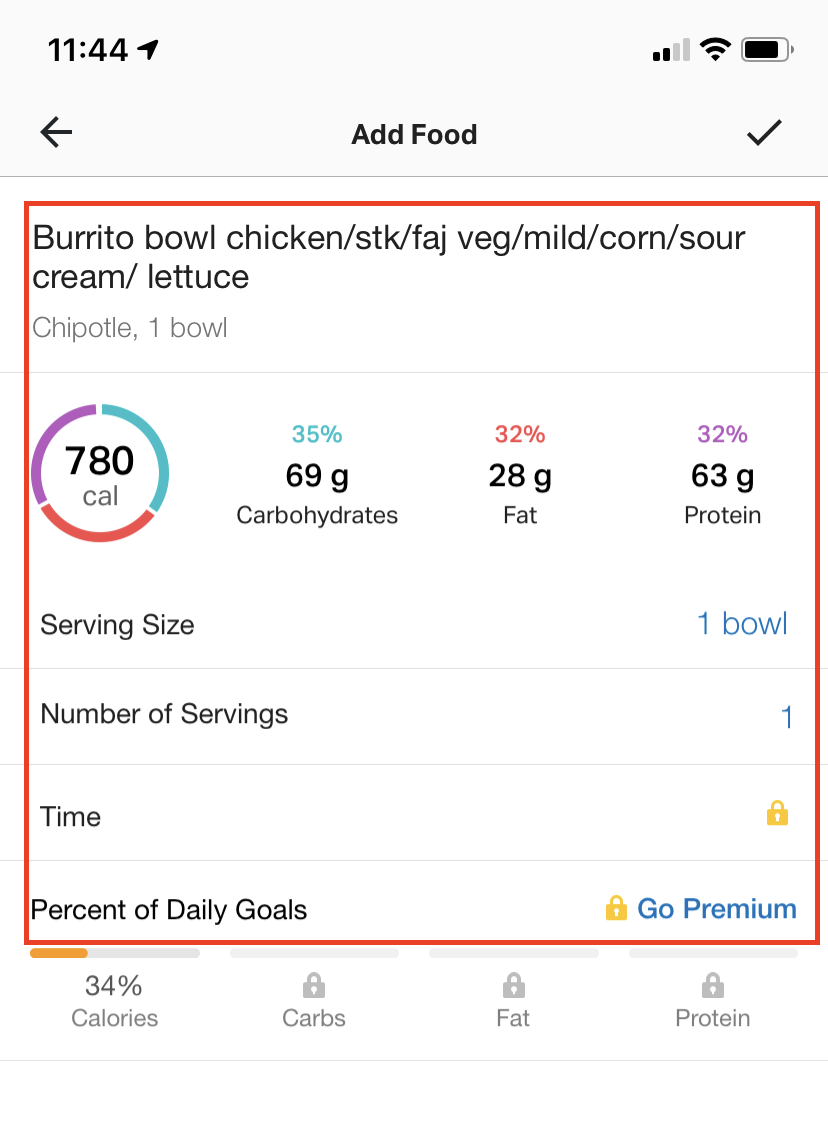Tap the battery status icon

[x=767, y=50]
